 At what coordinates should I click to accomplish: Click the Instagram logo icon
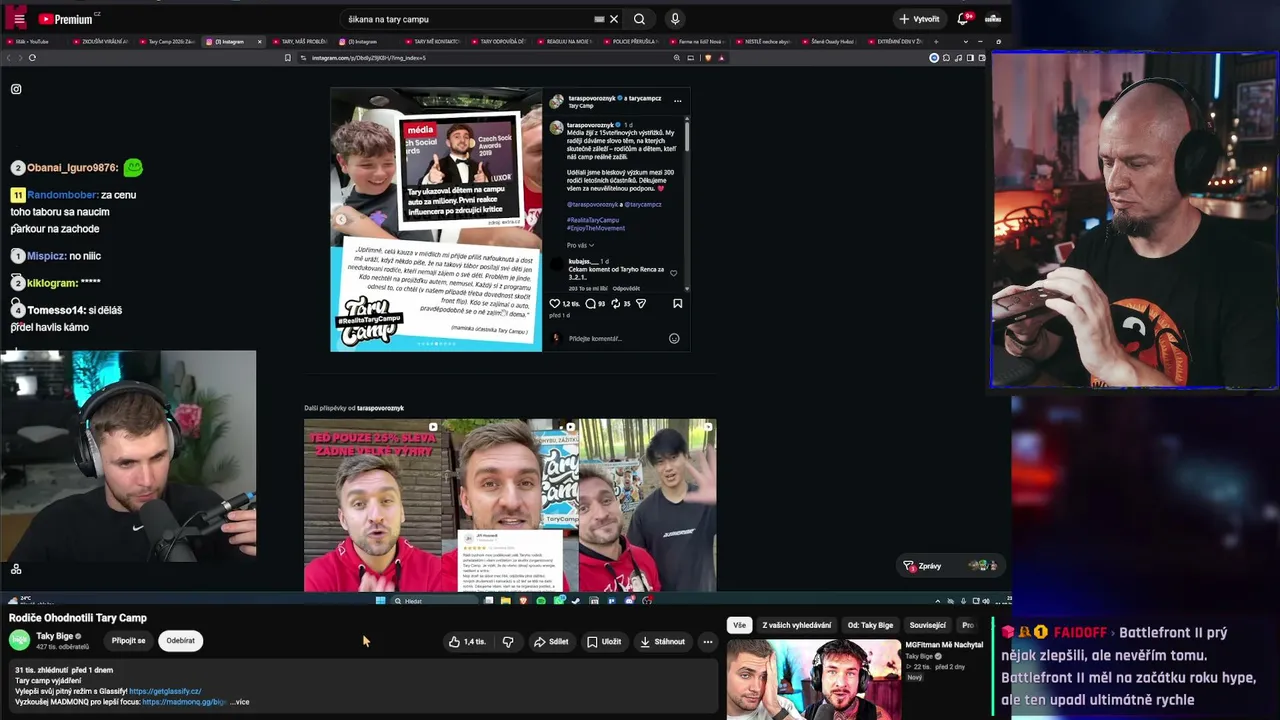point(16,89)
